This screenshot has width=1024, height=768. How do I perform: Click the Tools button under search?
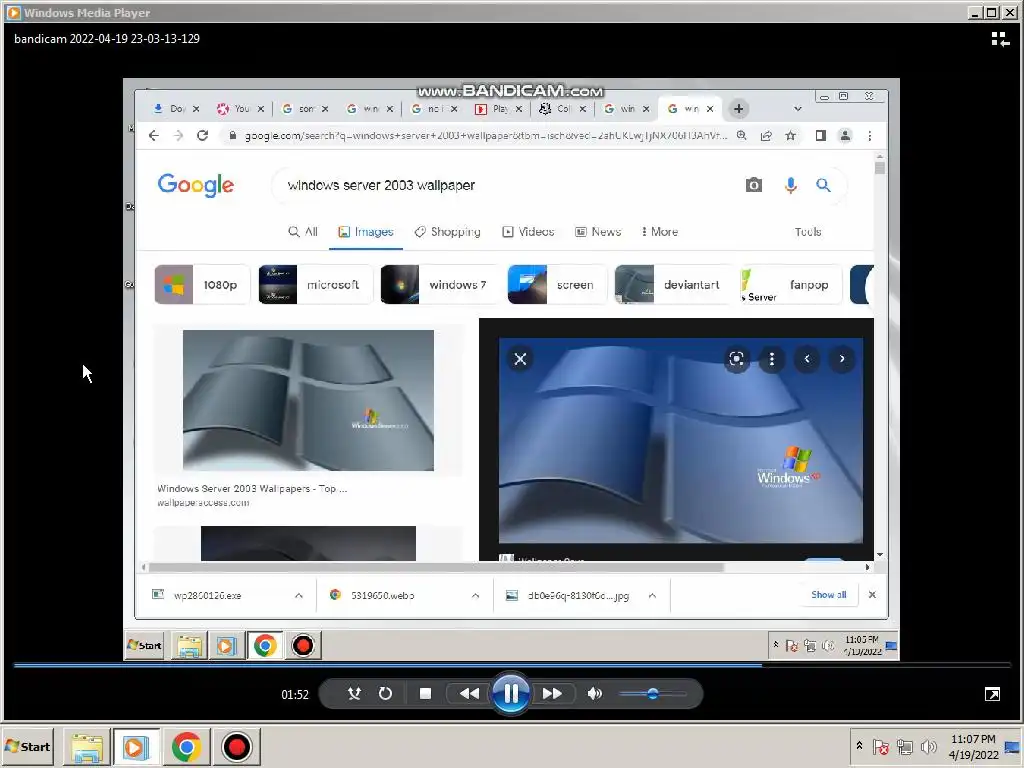(808, 232)
